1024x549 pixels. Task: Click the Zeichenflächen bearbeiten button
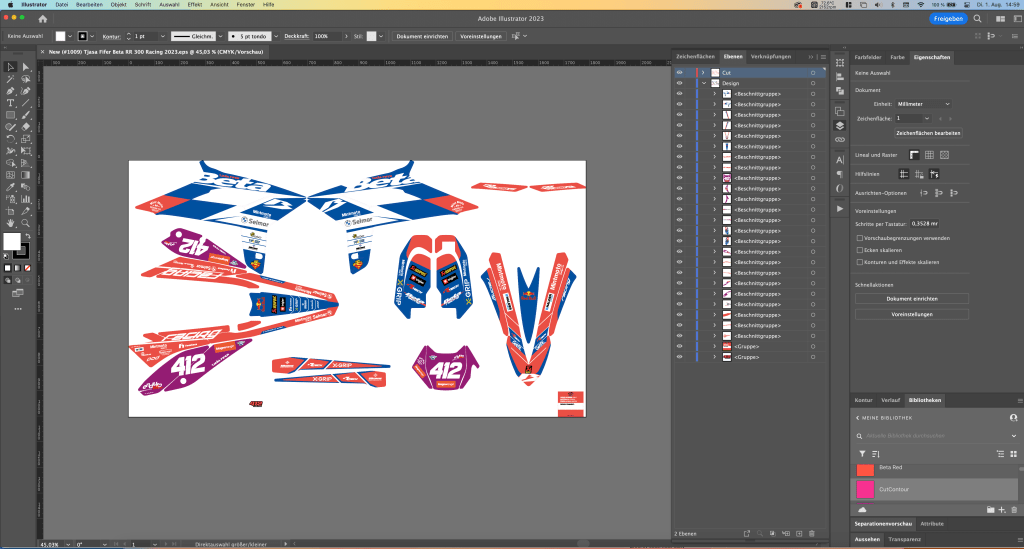pos(928,132)
